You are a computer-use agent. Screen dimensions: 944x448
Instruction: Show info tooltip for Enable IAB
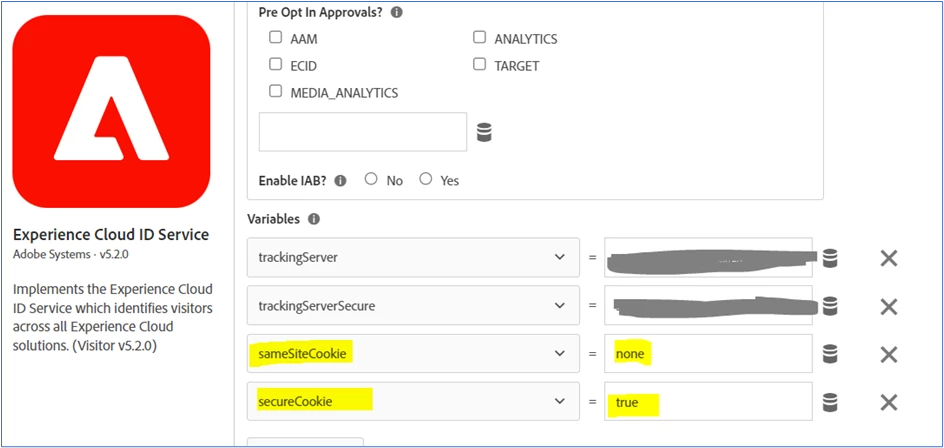340,181
